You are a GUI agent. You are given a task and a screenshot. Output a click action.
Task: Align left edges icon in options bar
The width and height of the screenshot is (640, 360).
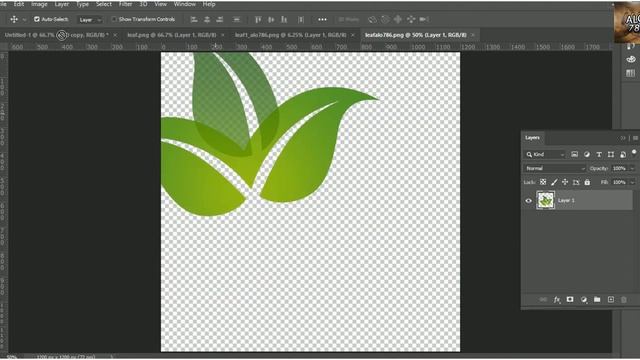(x=194, y=19)
